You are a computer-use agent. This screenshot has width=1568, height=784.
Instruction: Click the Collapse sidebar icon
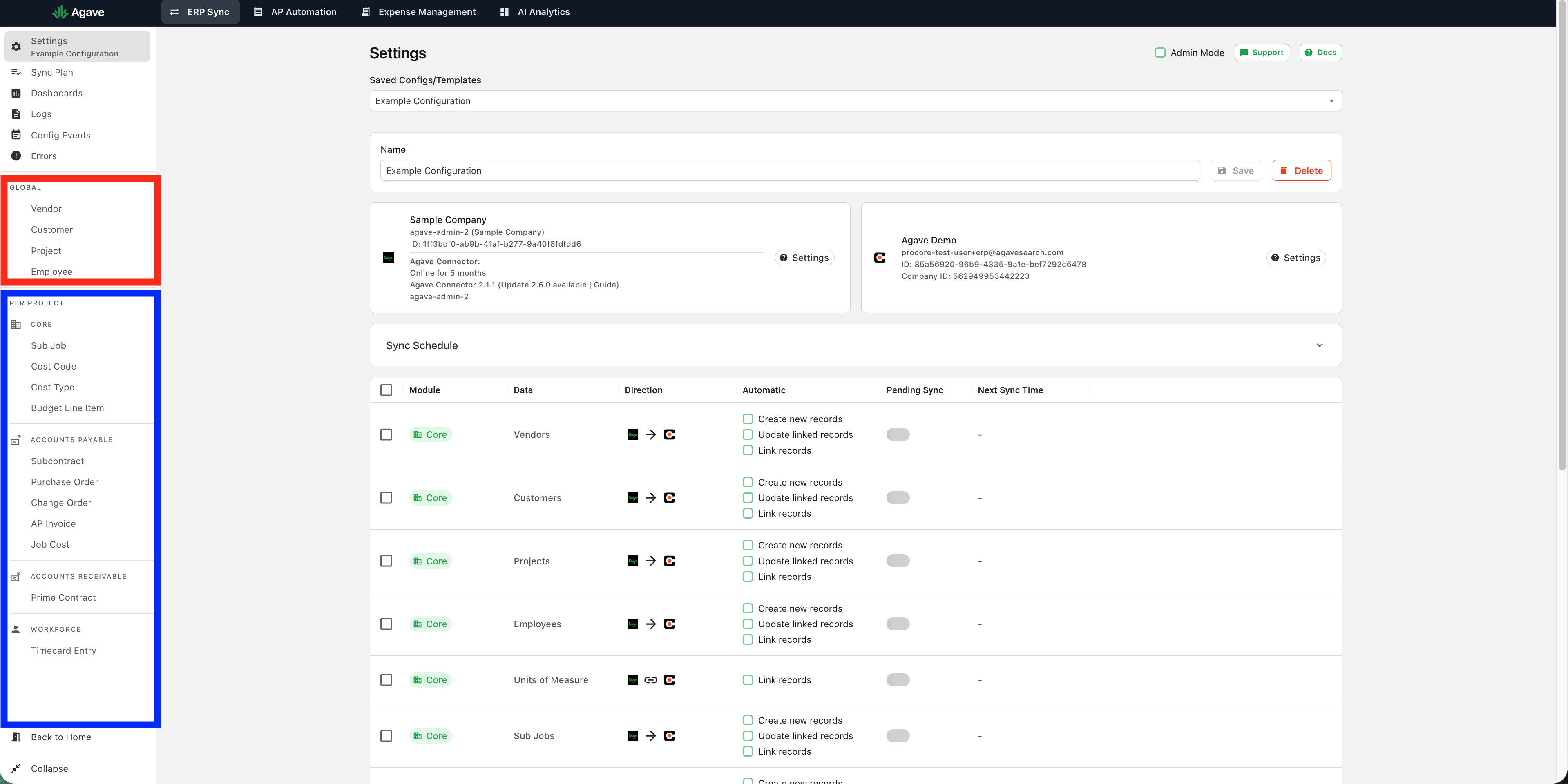16,768
